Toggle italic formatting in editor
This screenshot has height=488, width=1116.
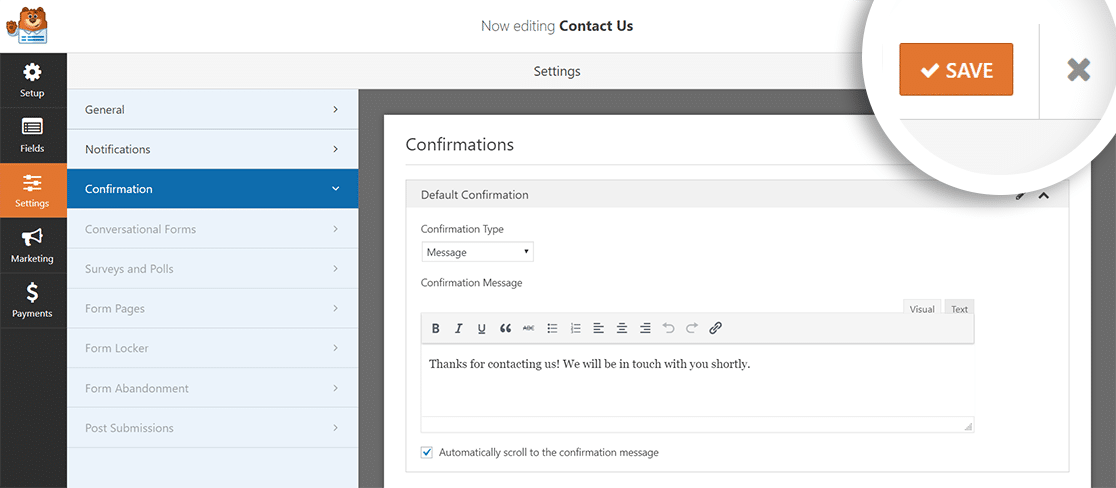pyautogui.click(x=459, y=329)
